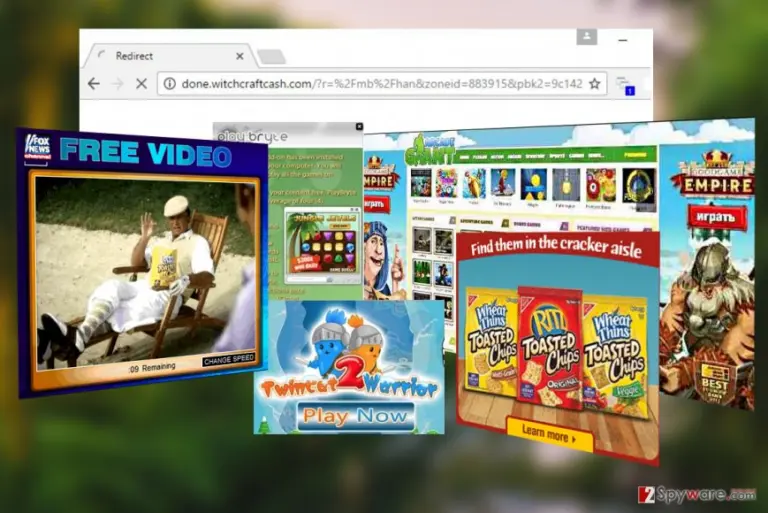768x513 pixels.
Task: Click the red Играть button on right Empire ad
Action: (716, 217)
